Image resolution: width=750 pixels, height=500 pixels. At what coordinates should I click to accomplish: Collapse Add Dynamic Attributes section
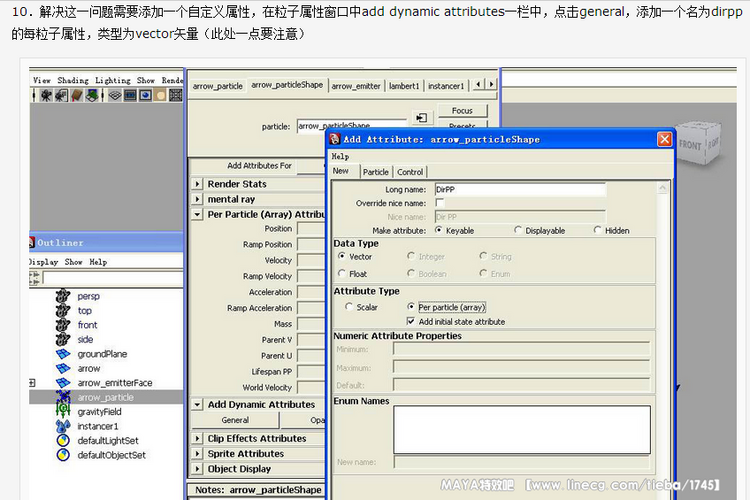point(197,404)
